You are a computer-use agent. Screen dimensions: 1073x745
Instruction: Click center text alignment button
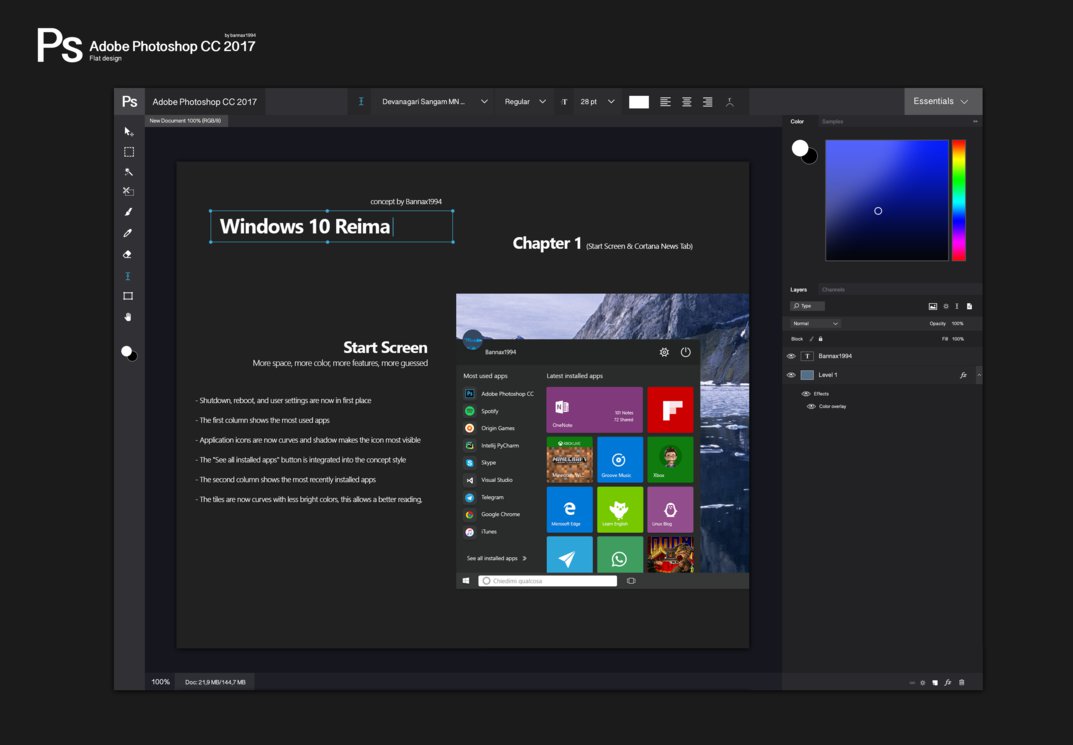coord(686,102)
